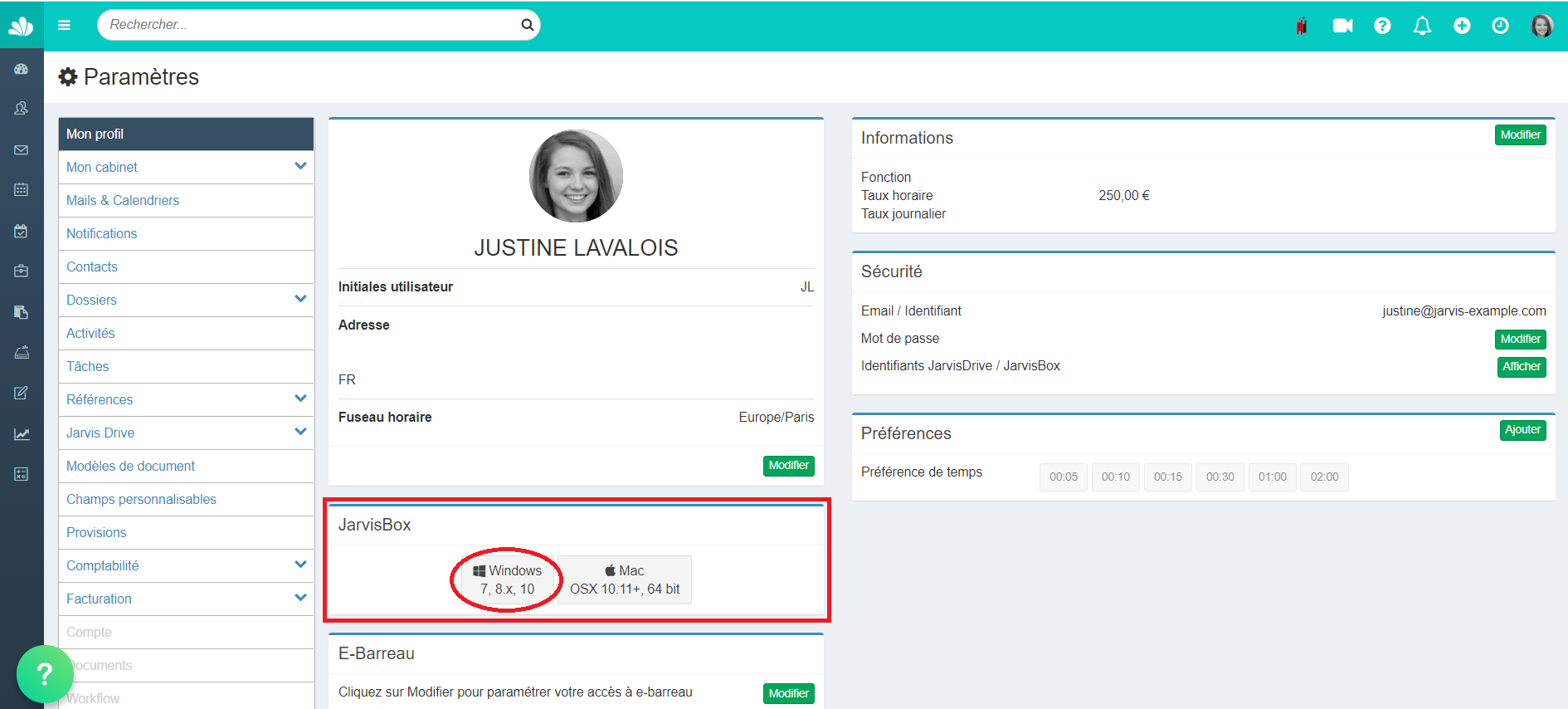The width and height of the screenshot is (1568, 709).
Task: Click the Paramètres gear icon
Action: tap(68, 77)
